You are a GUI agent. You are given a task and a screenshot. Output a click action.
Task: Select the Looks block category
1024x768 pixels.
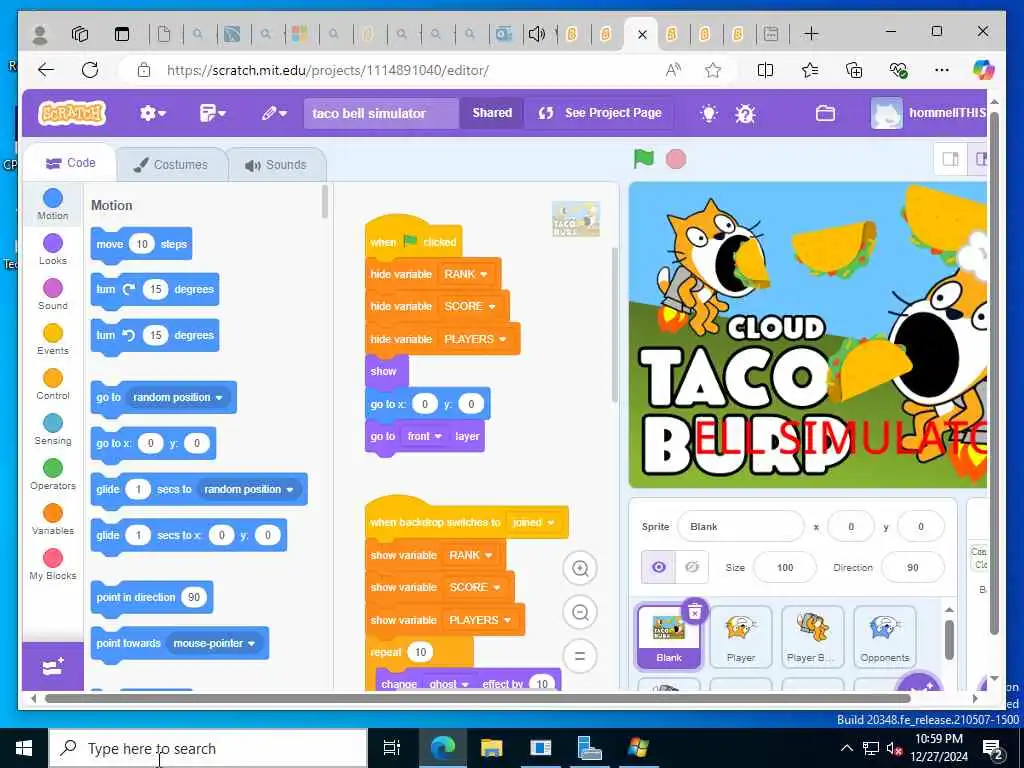pyautogui.click(x=53, y=249)
